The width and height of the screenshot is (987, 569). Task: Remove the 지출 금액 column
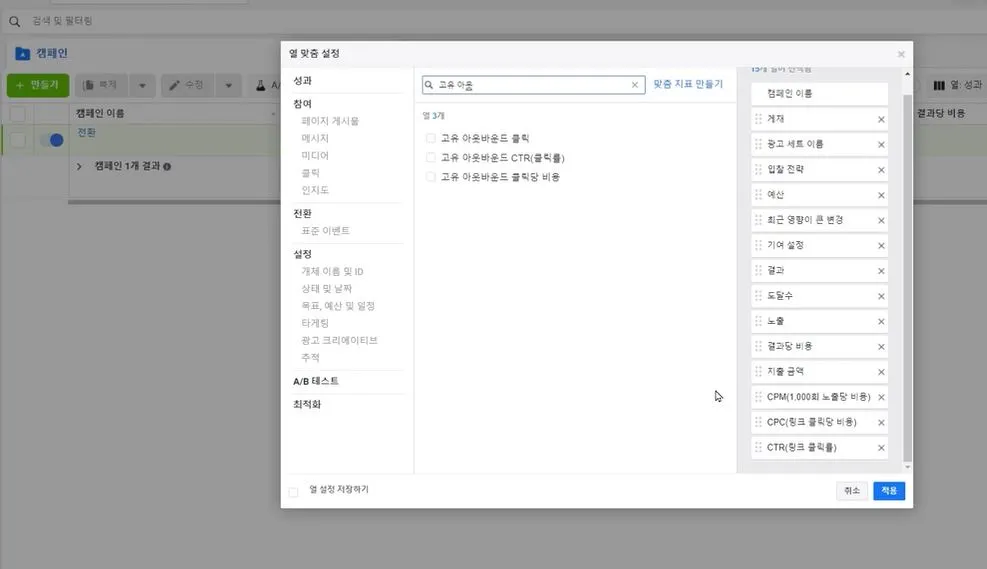[881, 372]
